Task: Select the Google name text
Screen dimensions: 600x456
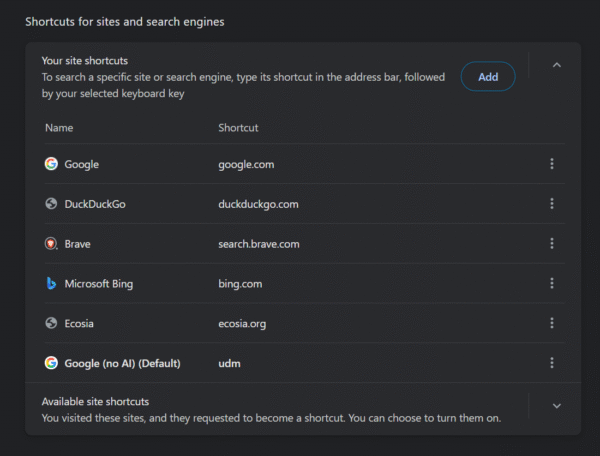Action: point(82,164)
